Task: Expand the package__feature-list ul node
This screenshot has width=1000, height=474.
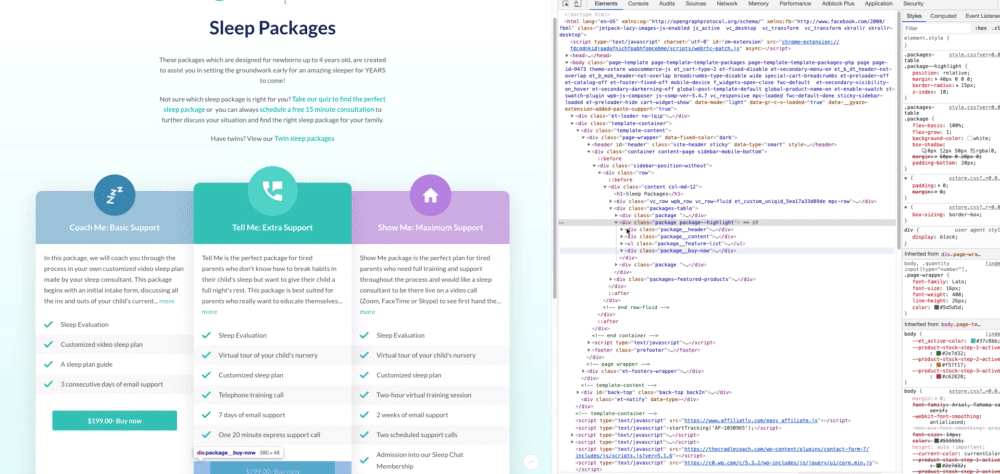Action: 622,244
